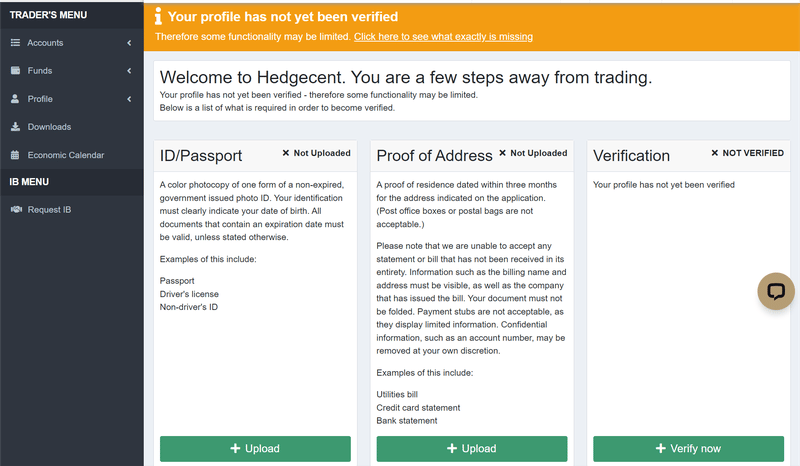The width and height of the screenshot is (800, 466).
Task: Click ID/Passport Not Uploaded status label
Action: click(x=316, y=153)
